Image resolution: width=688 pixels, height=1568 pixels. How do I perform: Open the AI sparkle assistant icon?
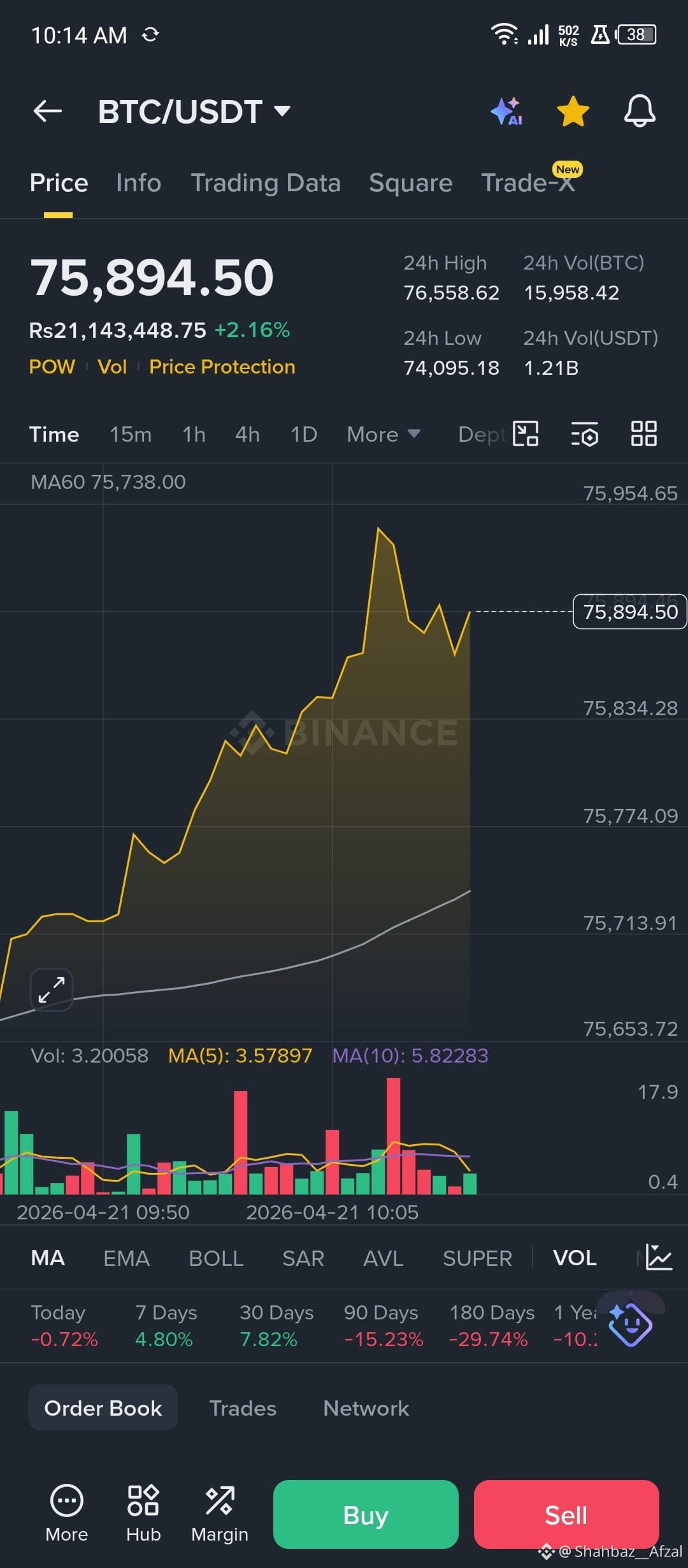507,112
